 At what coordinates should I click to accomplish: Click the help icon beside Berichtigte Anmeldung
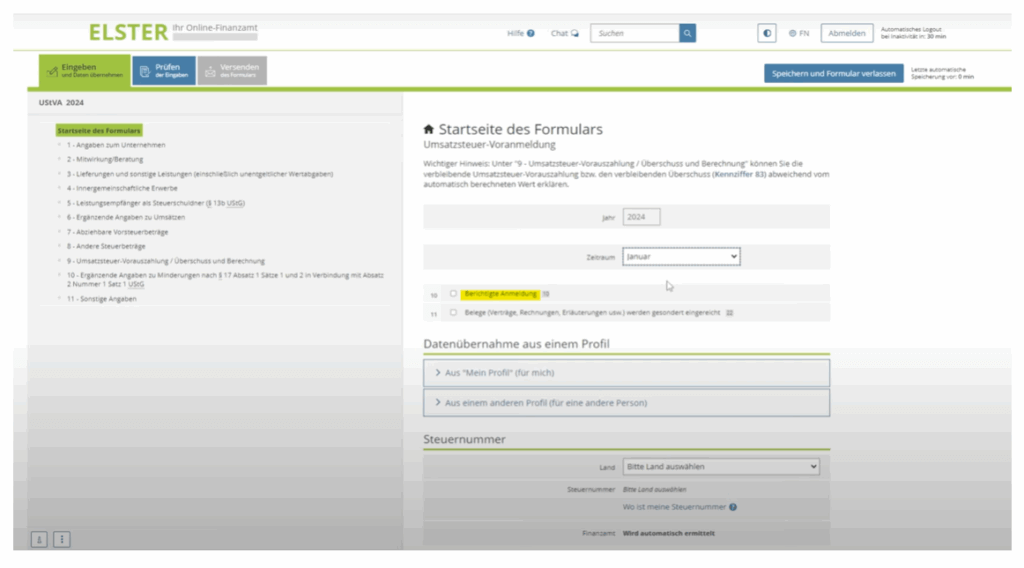pos(546,294)
